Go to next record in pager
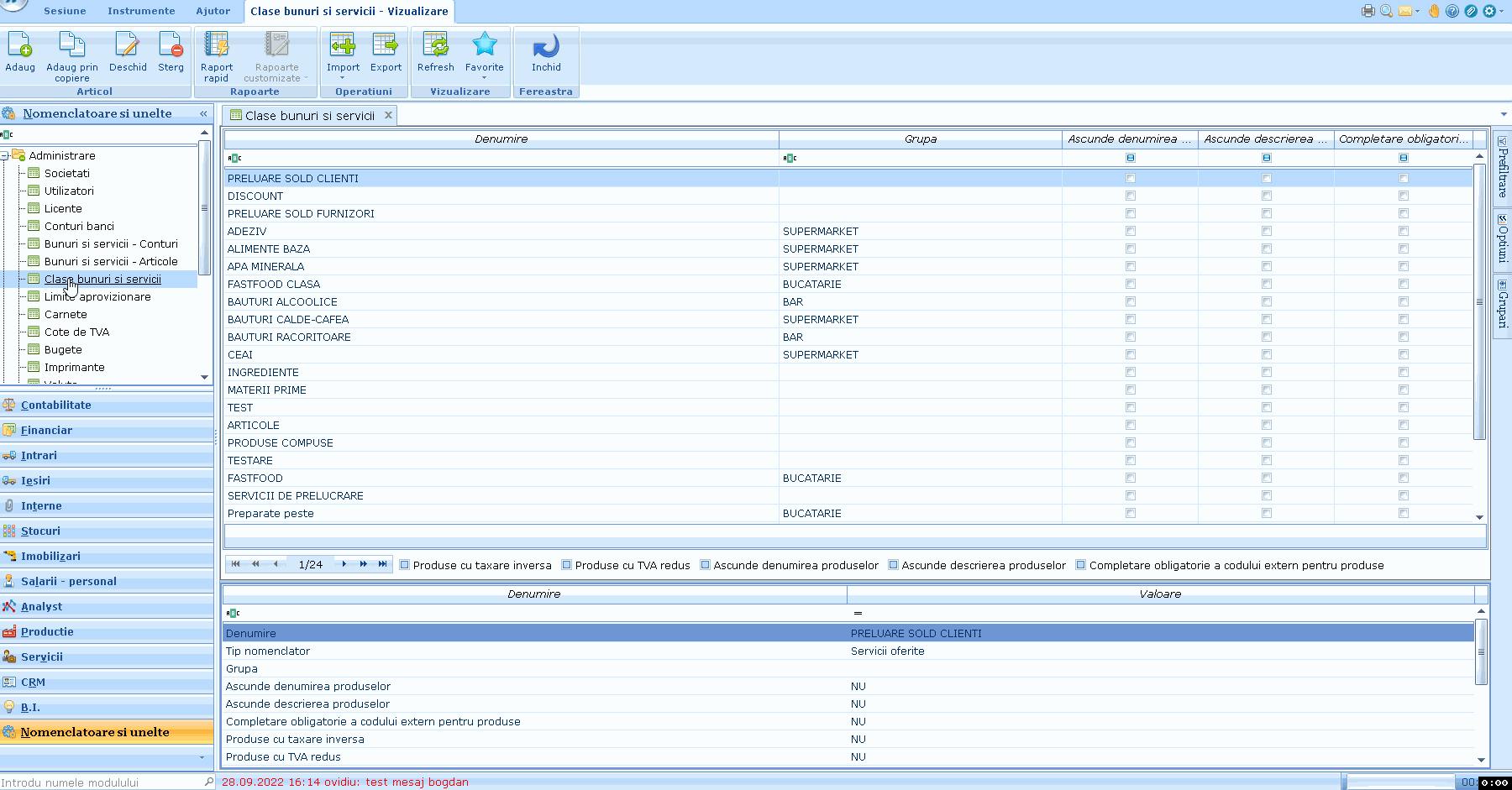Screen dimensions: 1512x790 (x=344, y=564)
